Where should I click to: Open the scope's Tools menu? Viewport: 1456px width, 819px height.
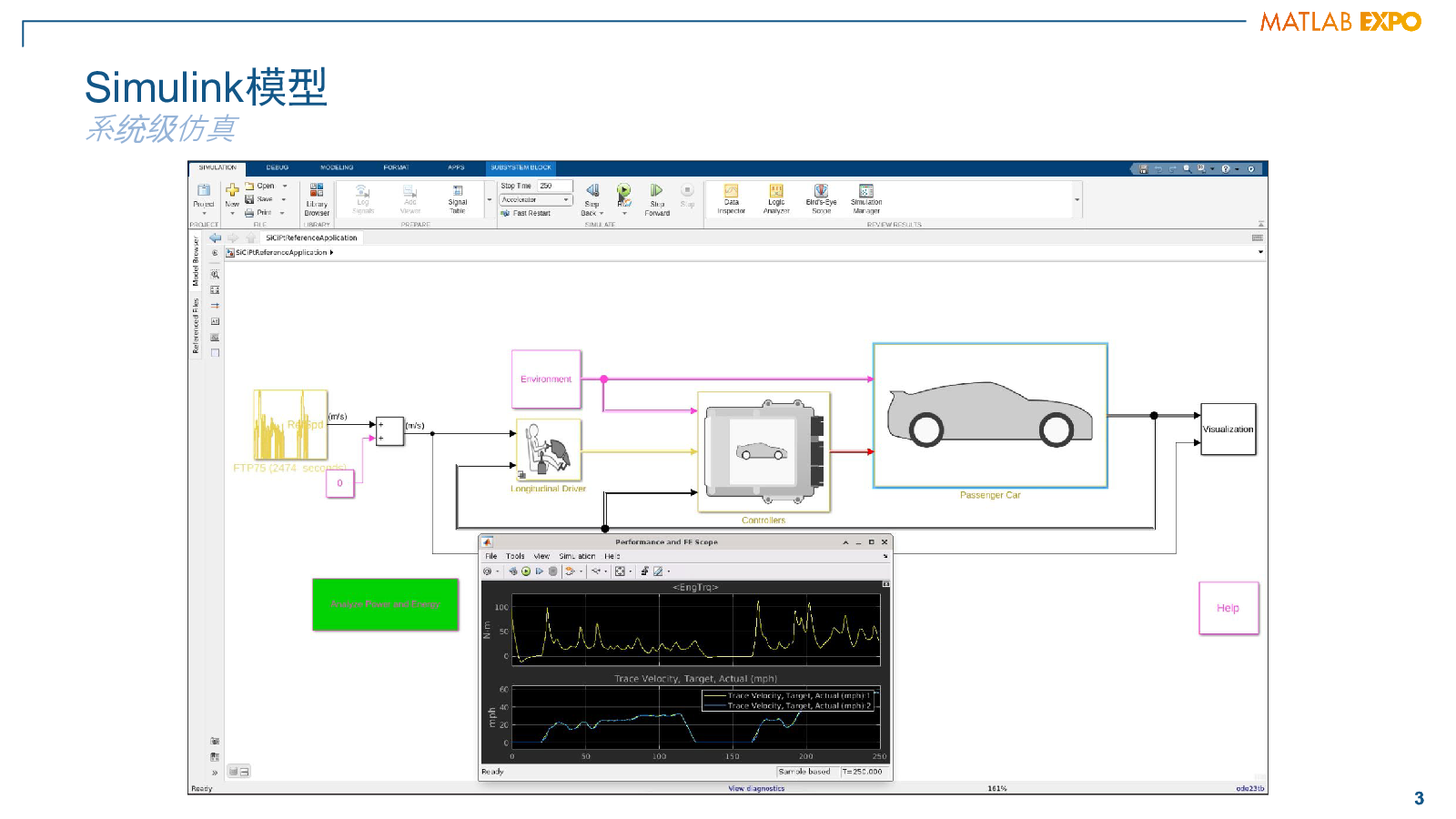pos(515,556)
